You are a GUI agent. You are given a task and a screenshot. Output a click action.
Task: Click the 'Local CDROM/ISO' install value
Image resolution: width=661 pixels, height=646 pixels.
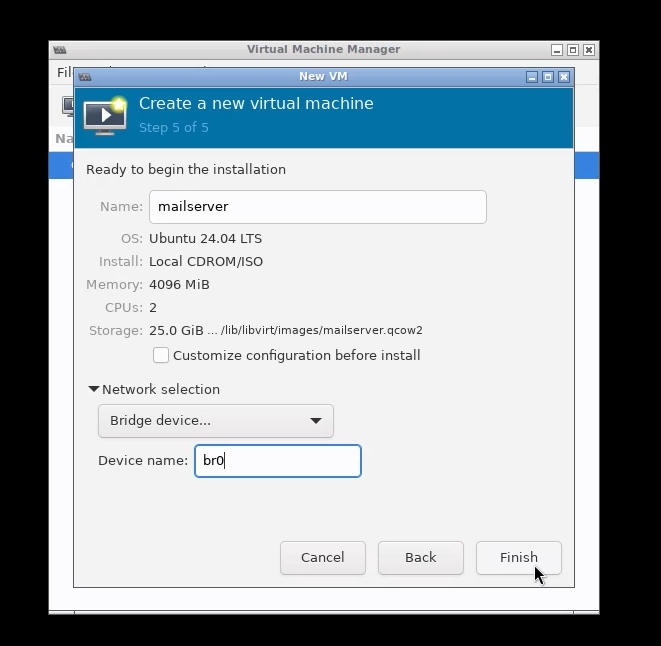point(206,261)
